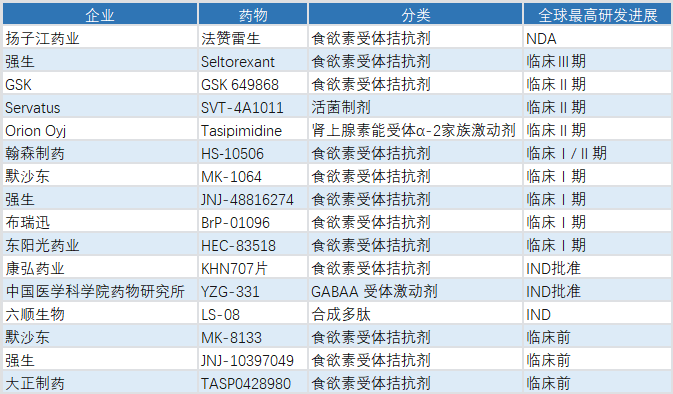Screen dimensions: 673x394
Task: Click the NDA progress cell
Action: [597, 38]
